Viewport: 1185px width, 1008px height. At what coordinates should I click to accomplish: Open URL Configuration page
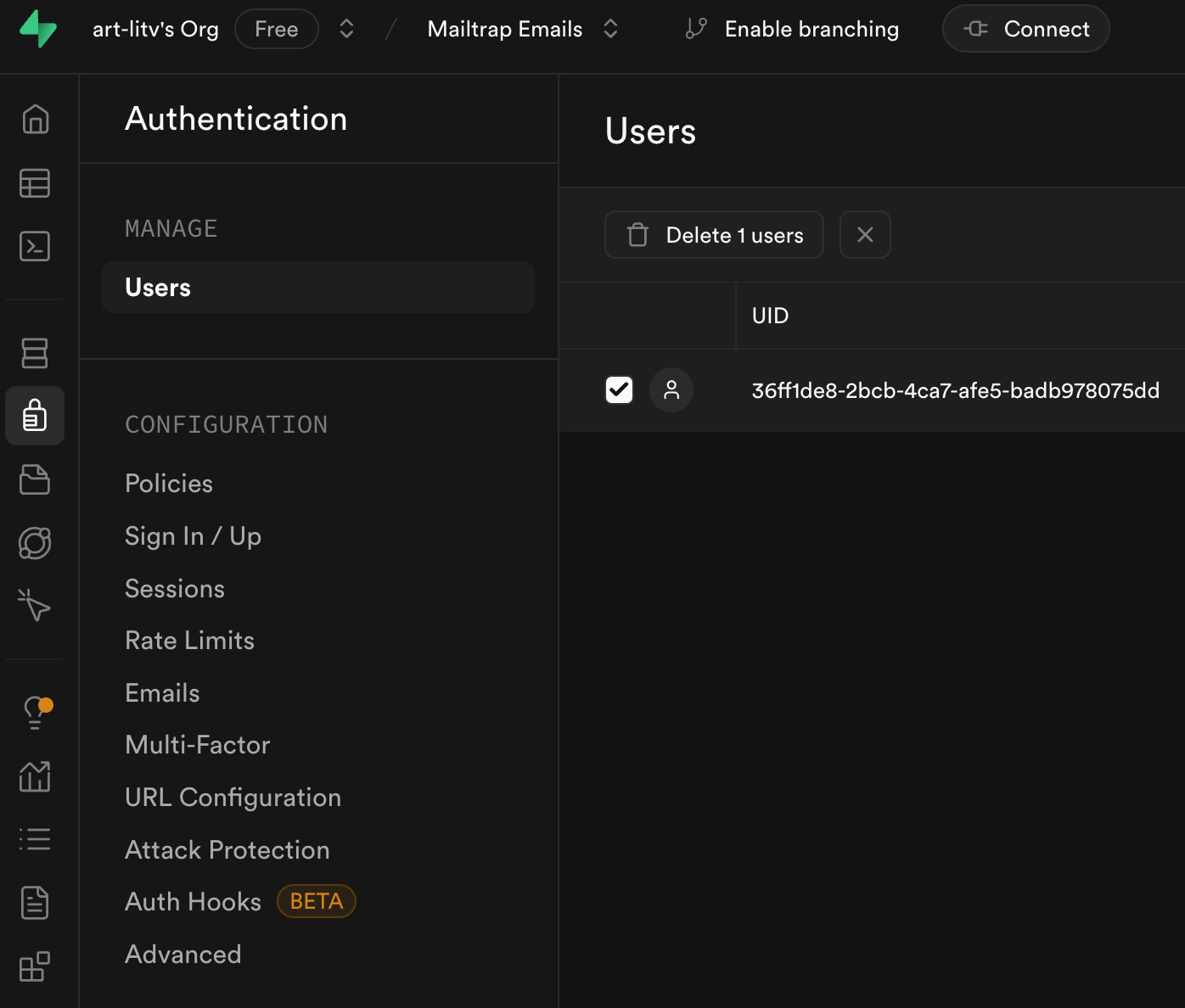click(x=233, y=798)
